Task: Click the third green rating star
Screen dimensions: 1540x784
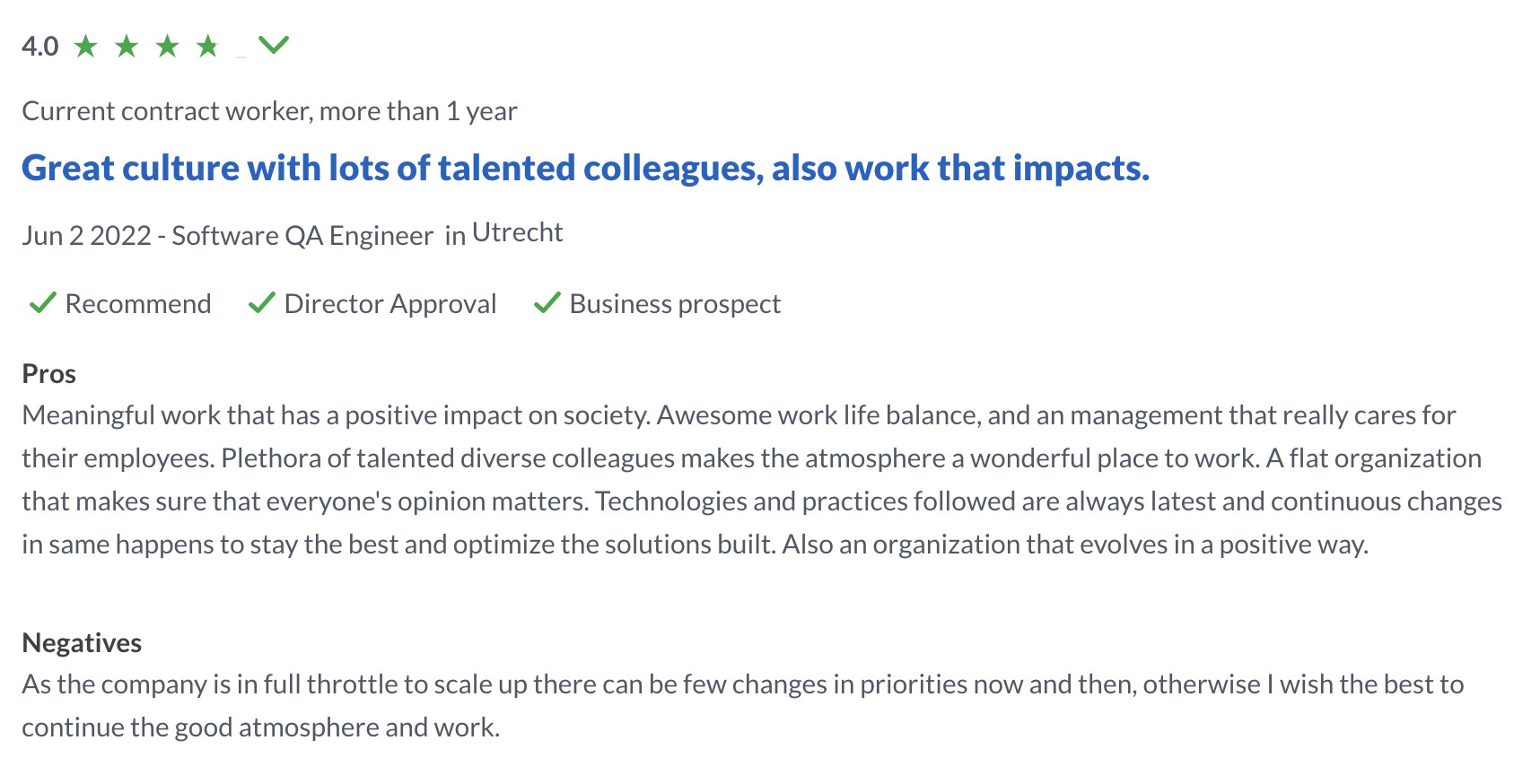Action: click(167, 46)
